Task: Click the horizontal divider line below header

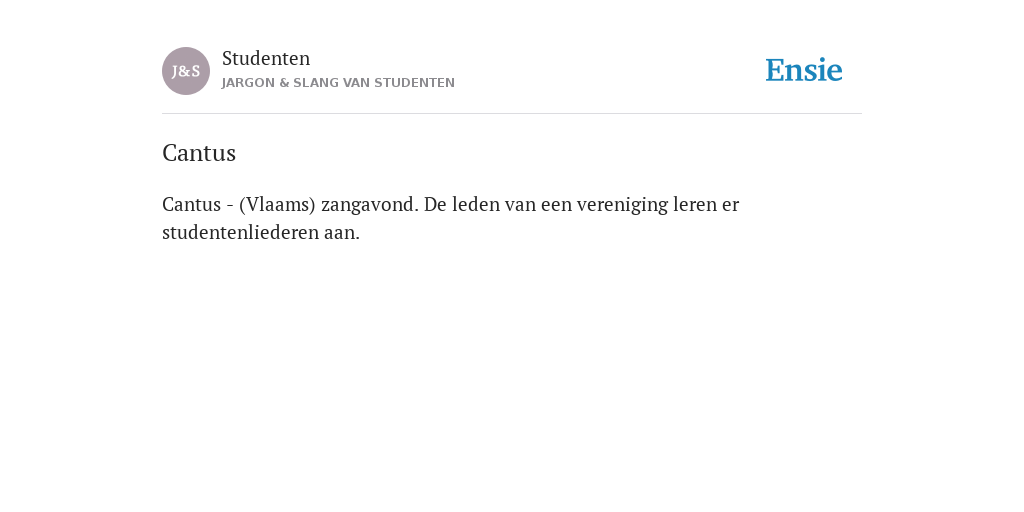Action: [x=512, y=114]
